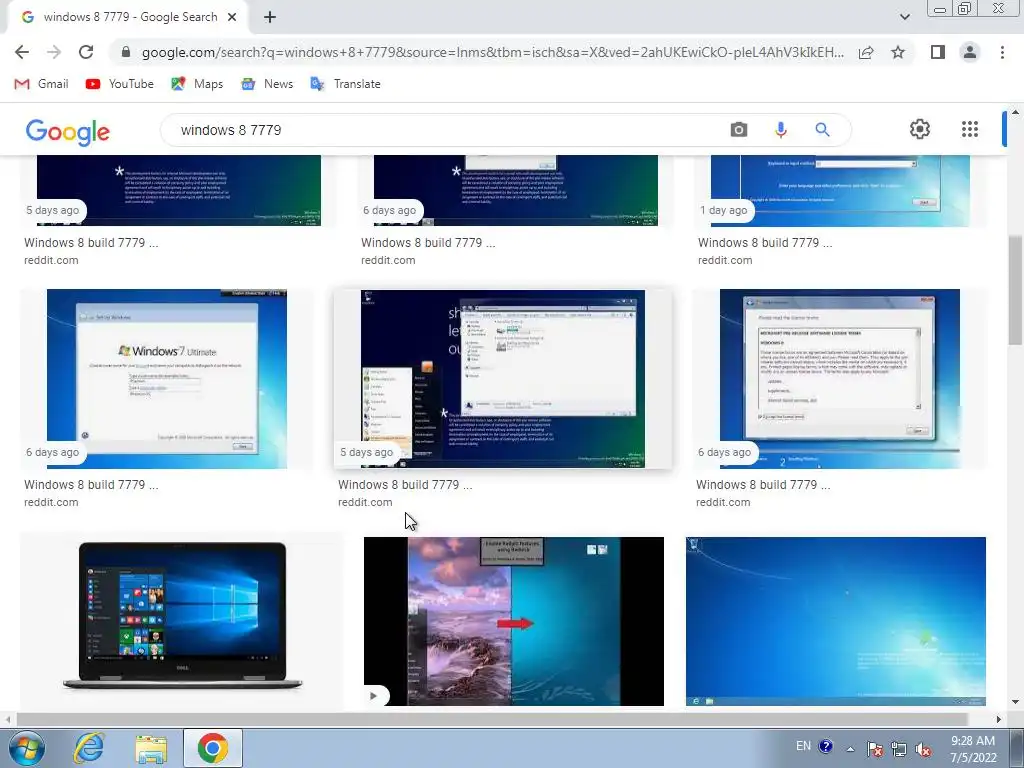Go to Google home via logo

[x=68, y=131]
